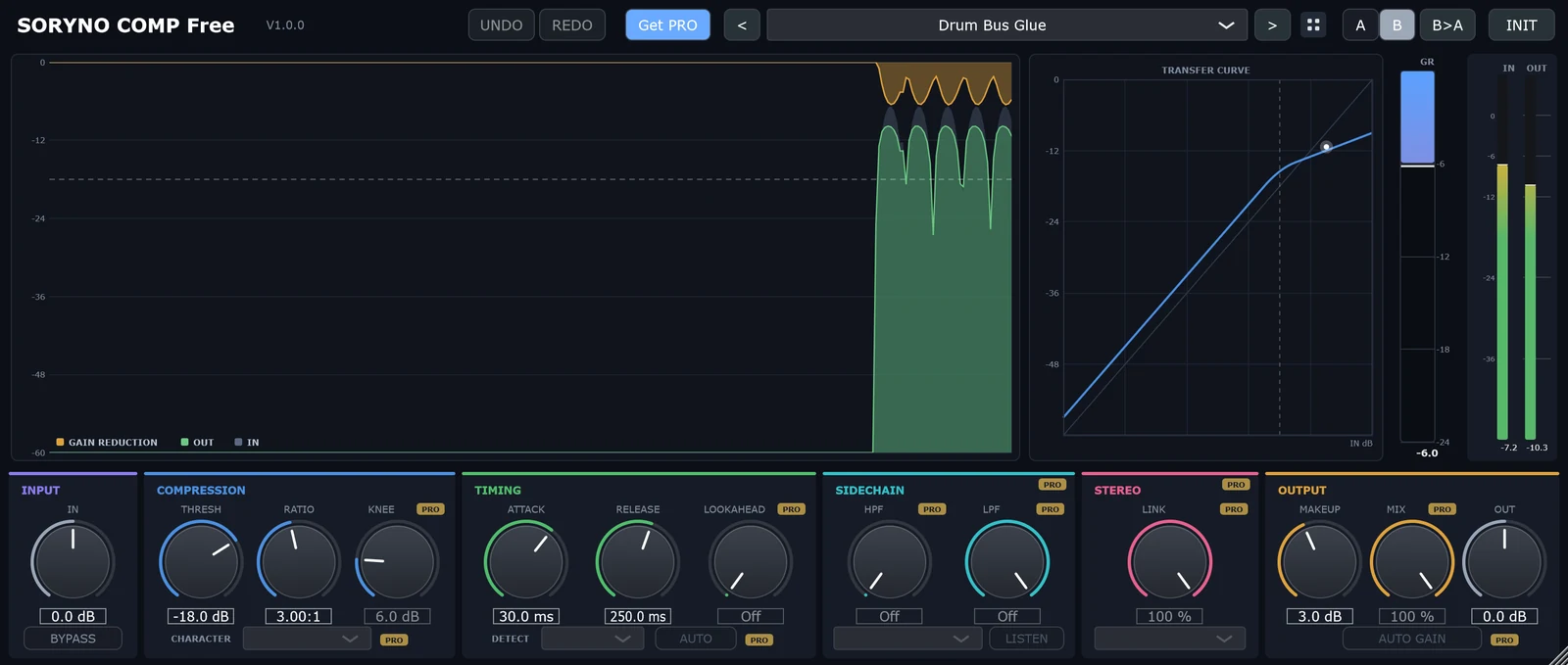Click the GR gain reduction meter
1568x665 pixels.
click(1417, 257)
